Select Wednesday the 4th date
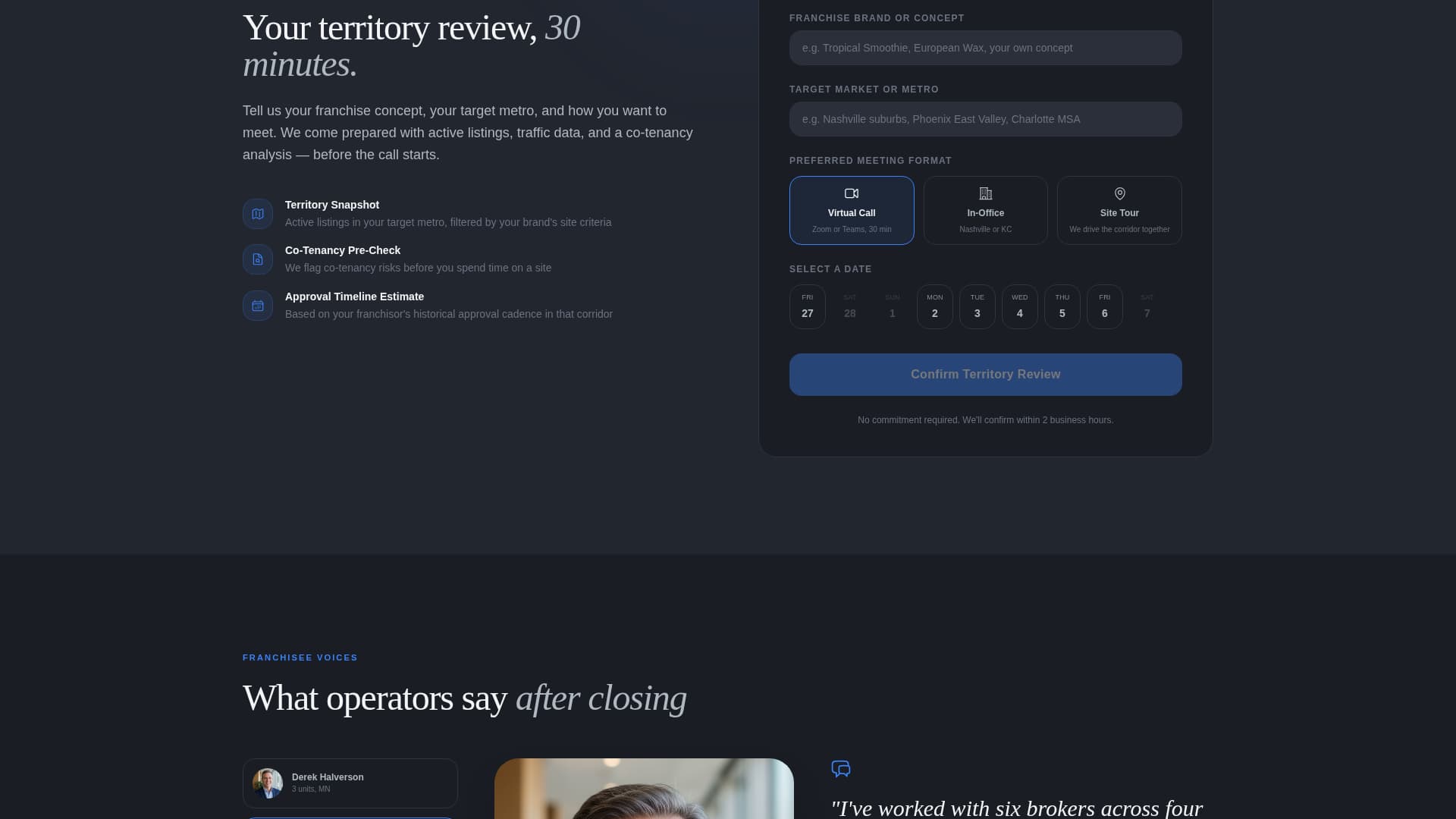The image size is (1456, 819). click(1019, 306)
